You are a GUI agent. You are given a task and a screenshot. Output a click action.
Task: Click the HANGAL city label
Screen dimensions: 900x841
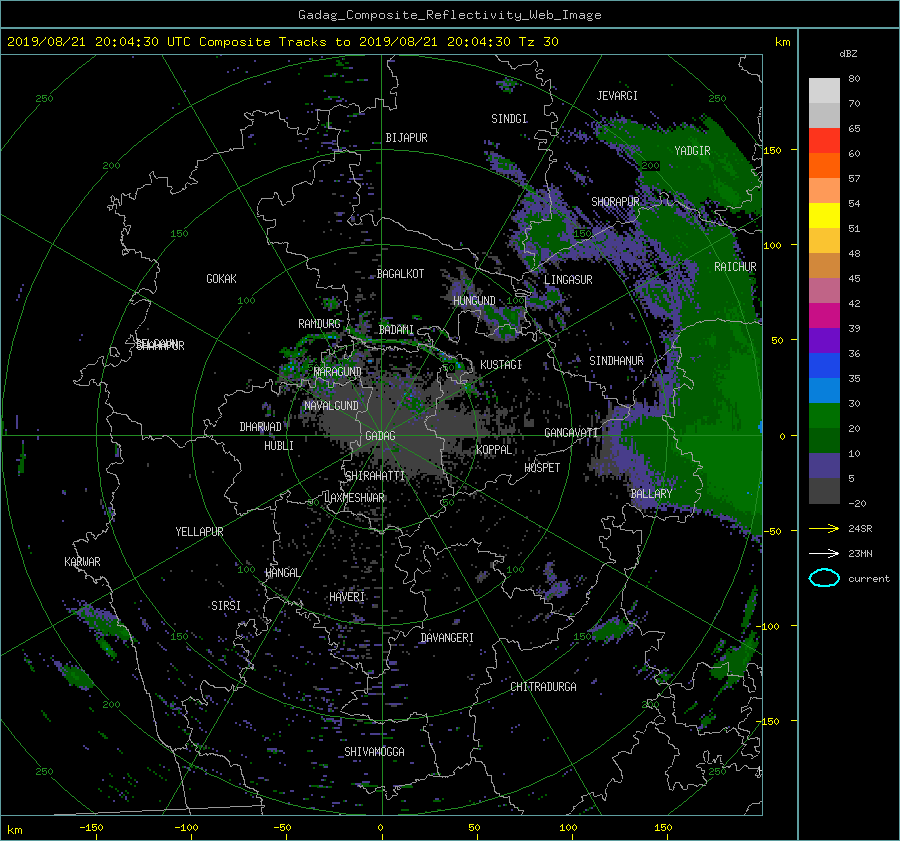[282, 572]
